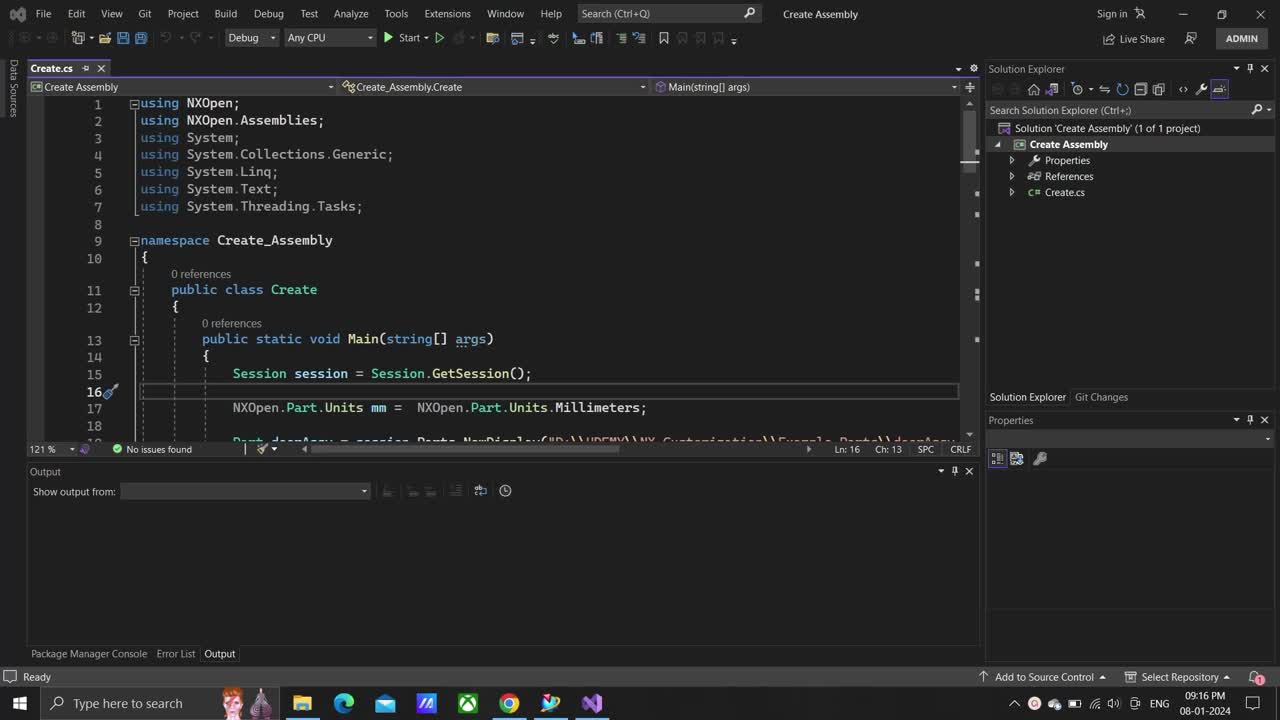The image size is (1280, 720).
Task: Toggle Preview Selected Items in Solution Explorer
Action: coord(1219,89)
